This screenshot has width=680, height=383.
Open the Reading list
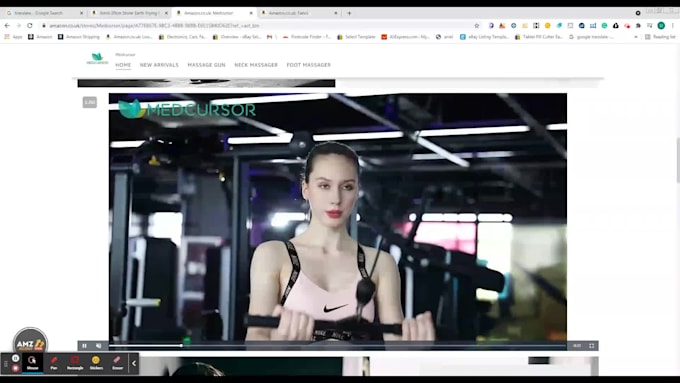(x=660, y=37)
